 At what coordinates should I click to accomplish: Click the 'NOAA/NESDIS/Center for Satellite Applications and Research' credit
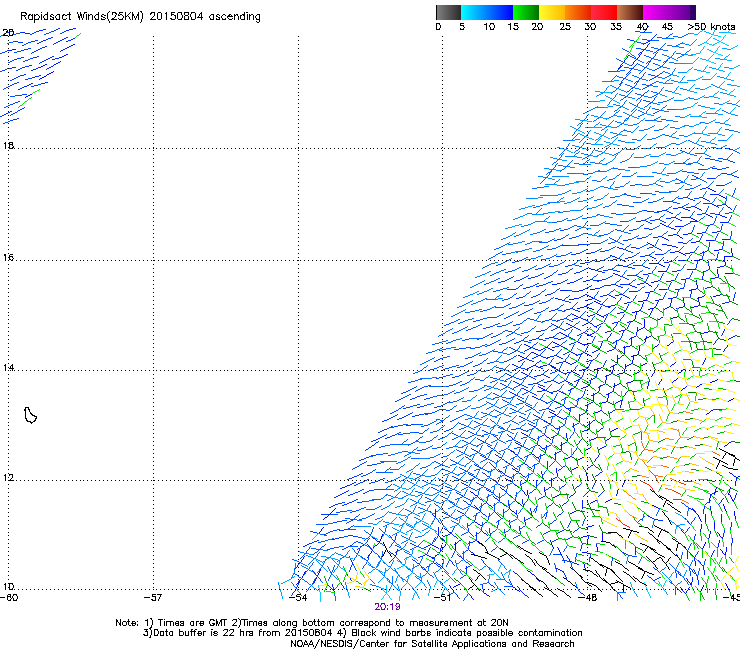(x=432, y=644)
